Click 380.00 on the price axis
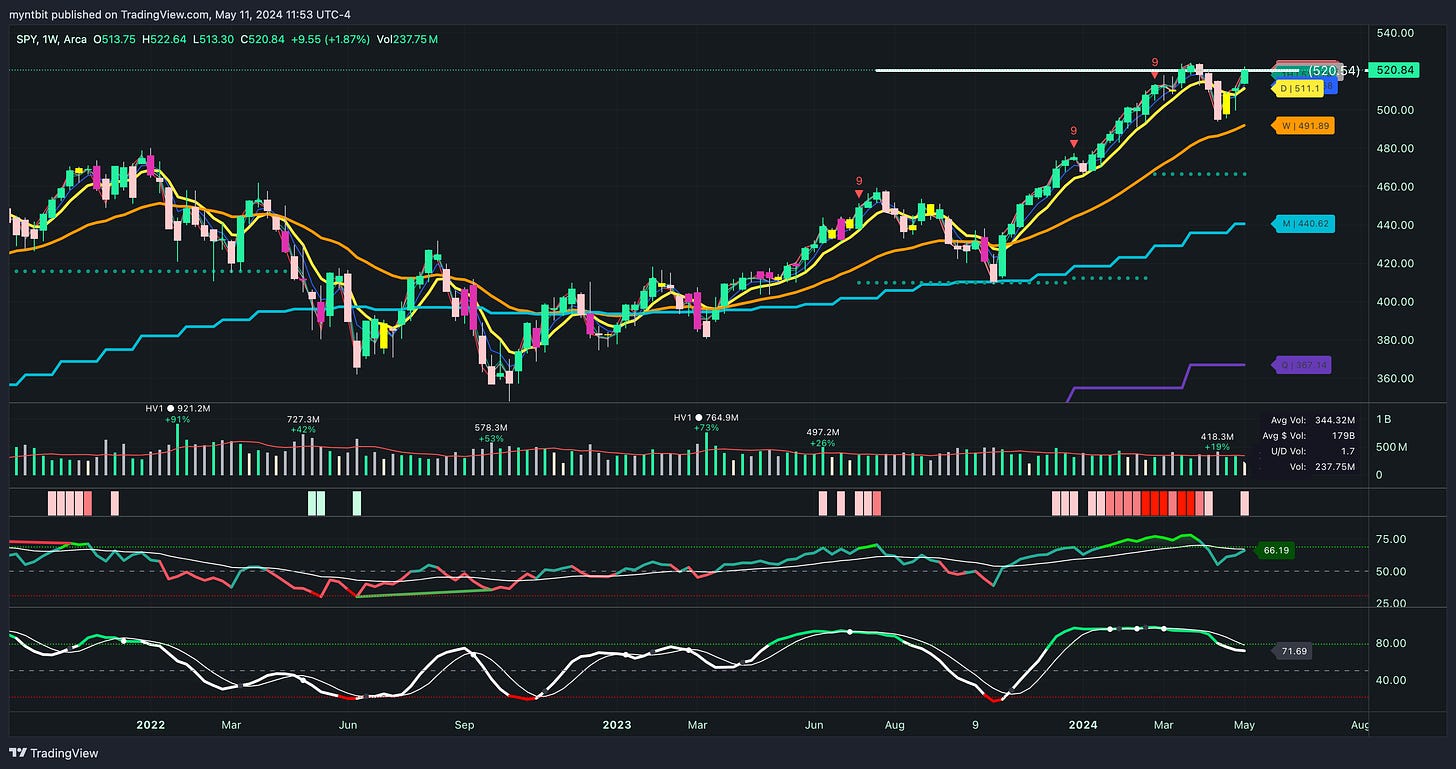 pos(1393,340)
